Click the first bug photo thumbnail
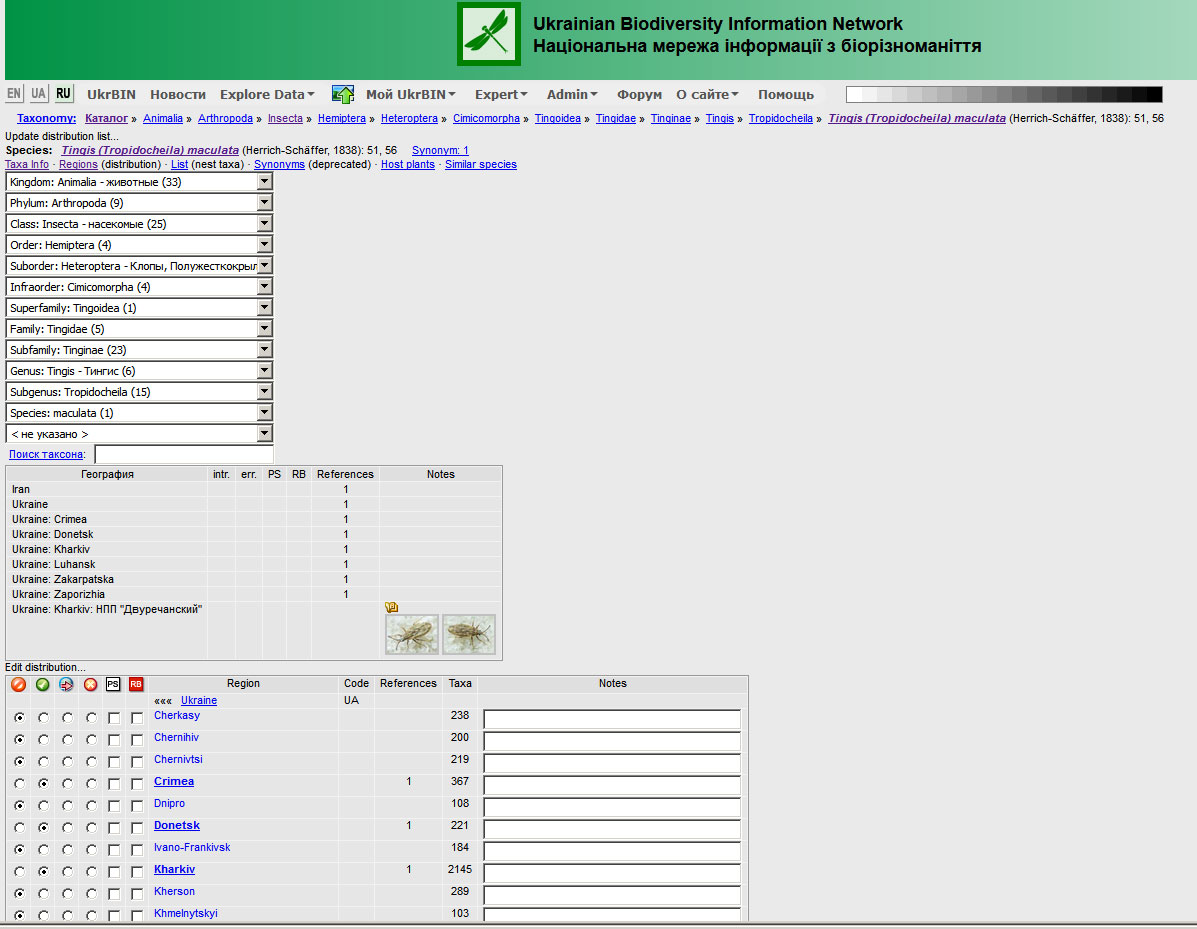1197x929 pixels. click(412, 634)
